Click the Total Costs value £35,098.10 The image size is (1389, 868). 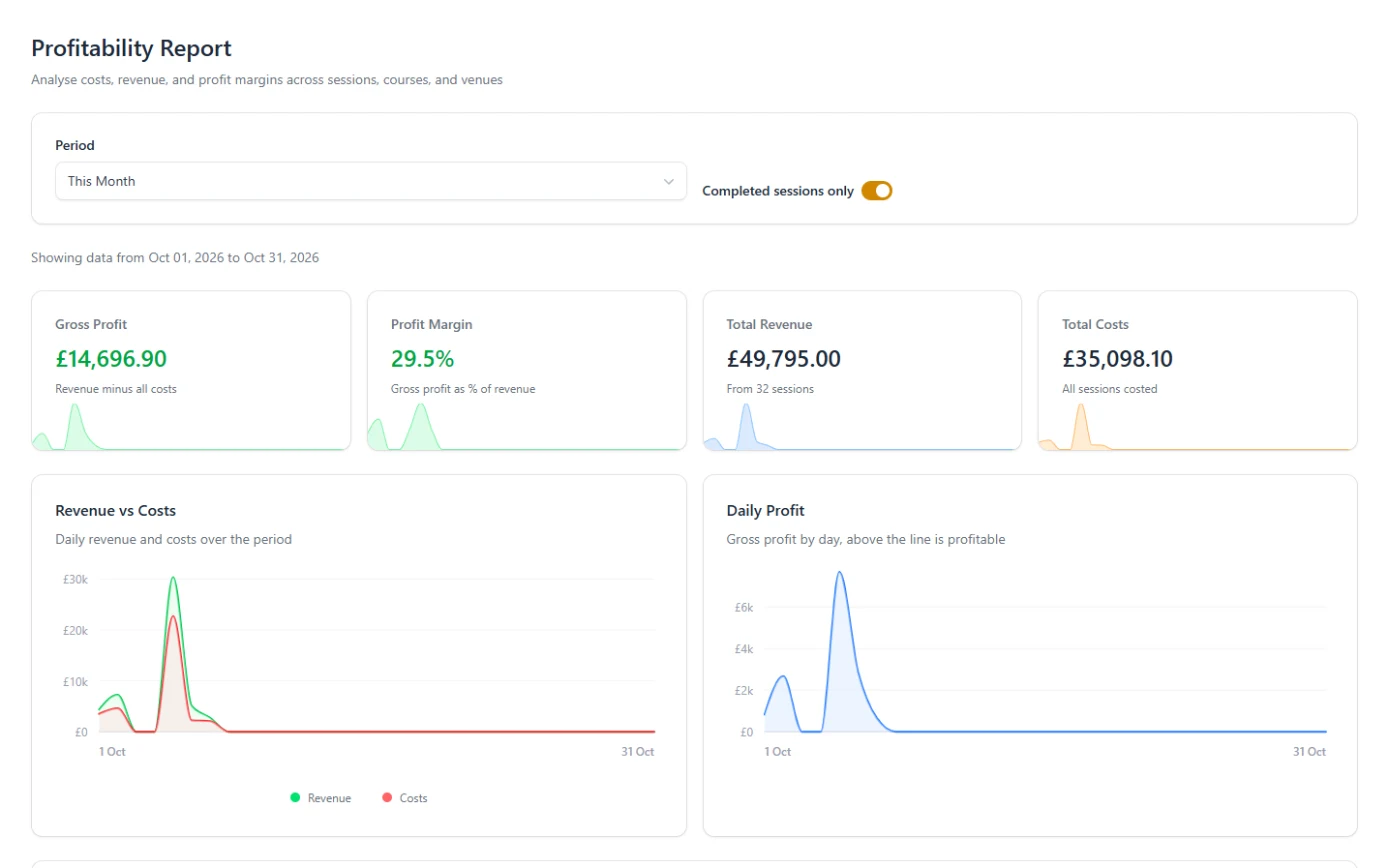click(x=1118, y=359)
